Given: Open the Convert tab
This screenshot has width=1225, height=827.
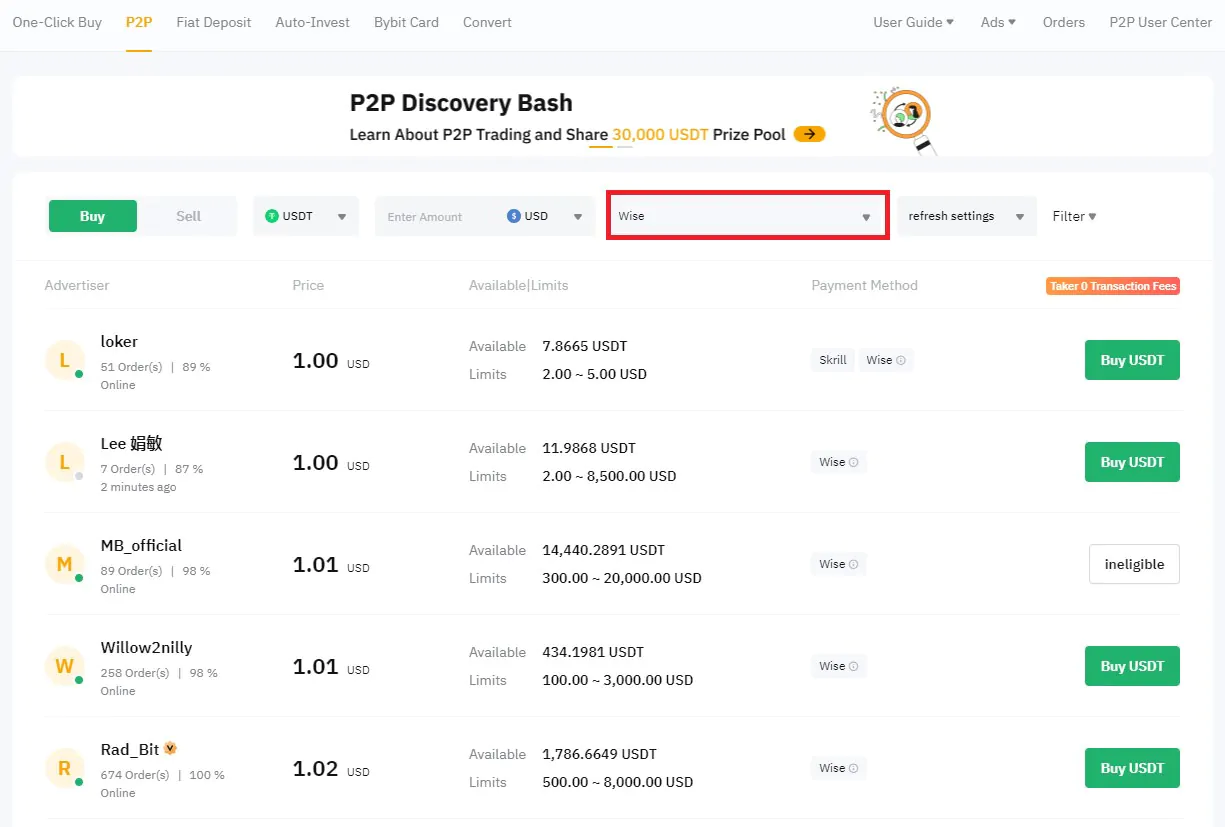Looking at the screenshot, I should coord(487,22).
